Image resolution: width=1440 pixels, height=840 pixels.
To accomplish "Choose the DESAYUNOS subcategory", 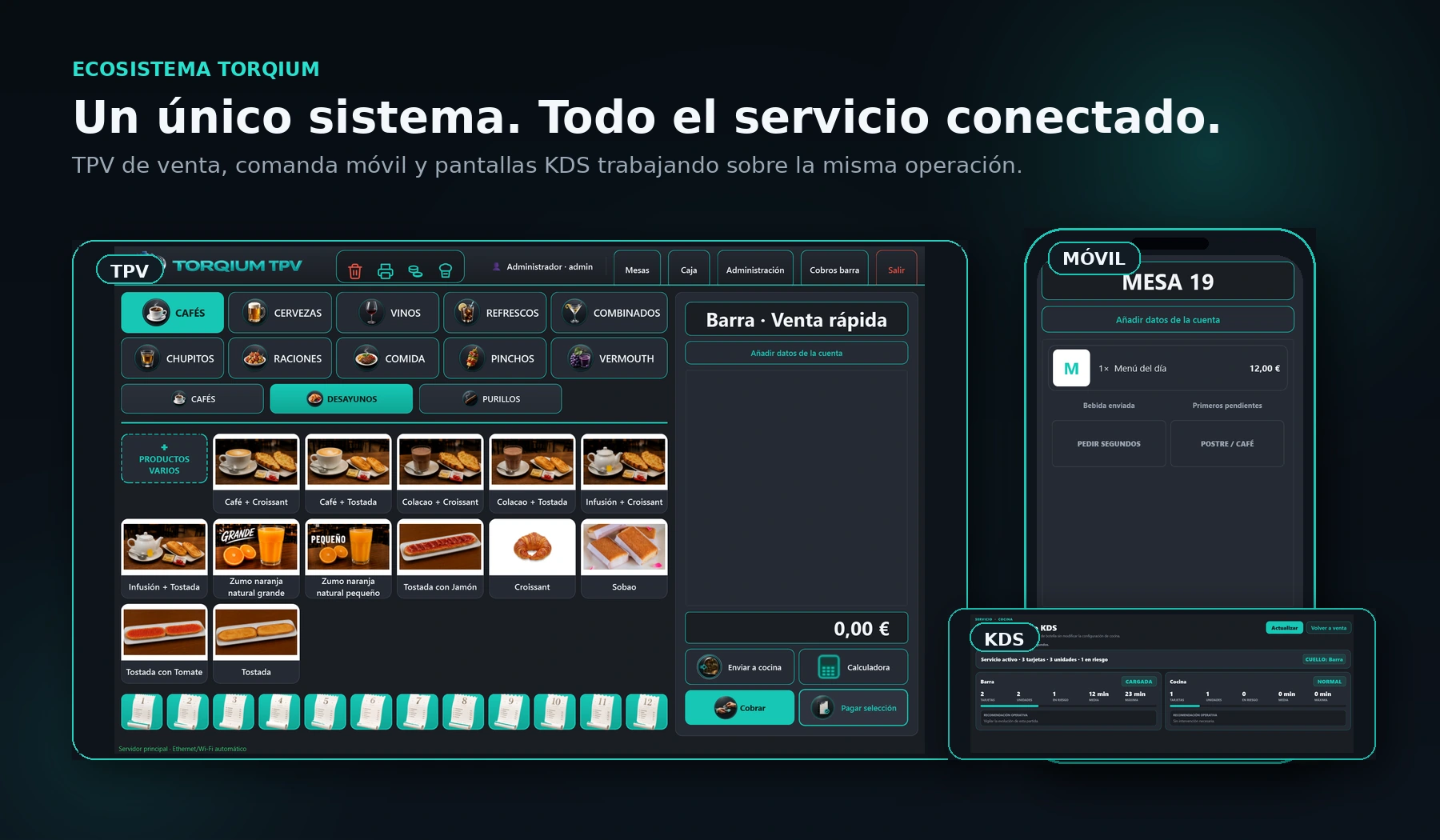I will tap(342, 398).
